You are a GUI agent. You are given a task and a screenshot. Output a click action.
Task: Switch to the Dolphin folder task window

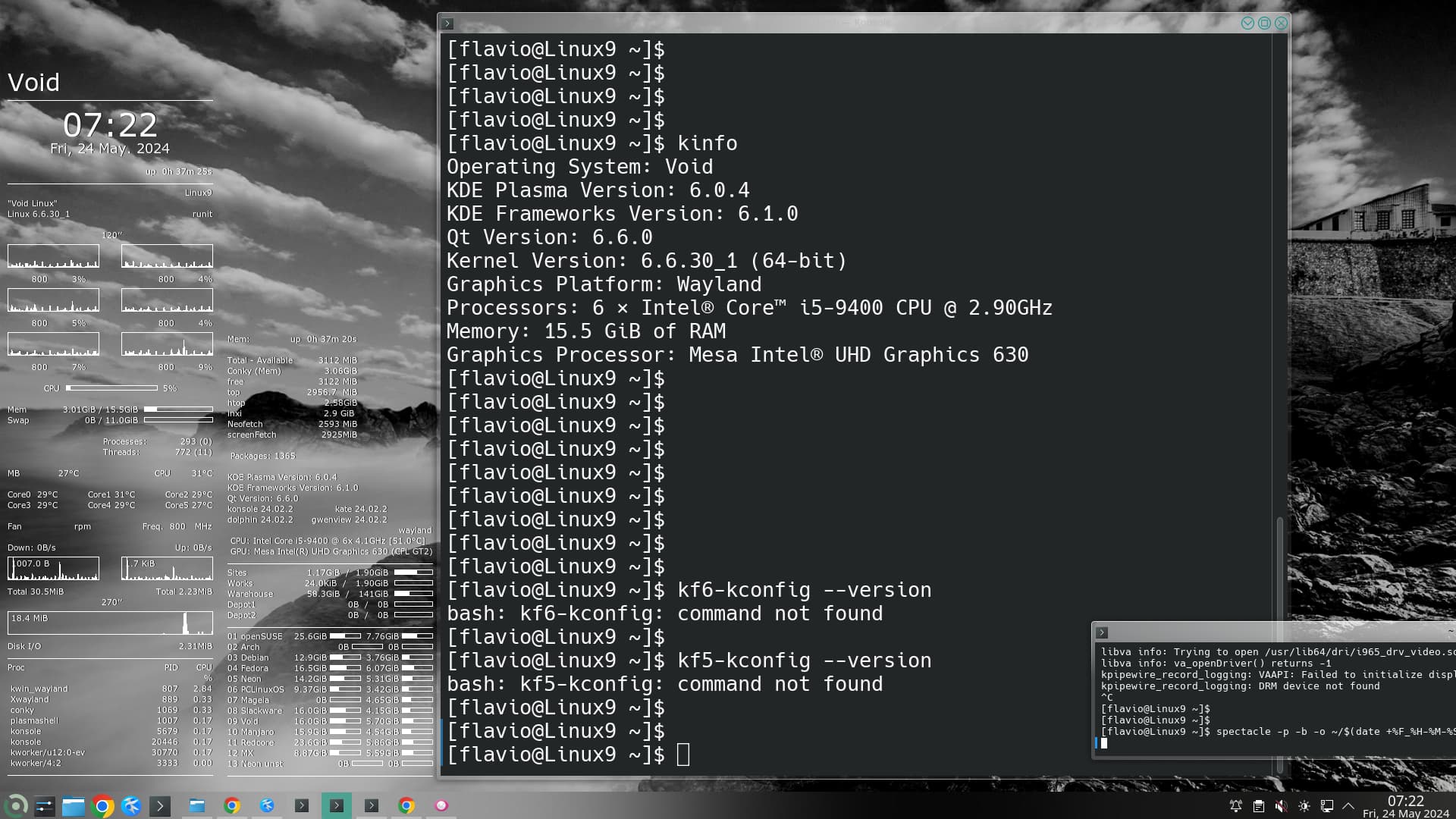click(197, 805)
